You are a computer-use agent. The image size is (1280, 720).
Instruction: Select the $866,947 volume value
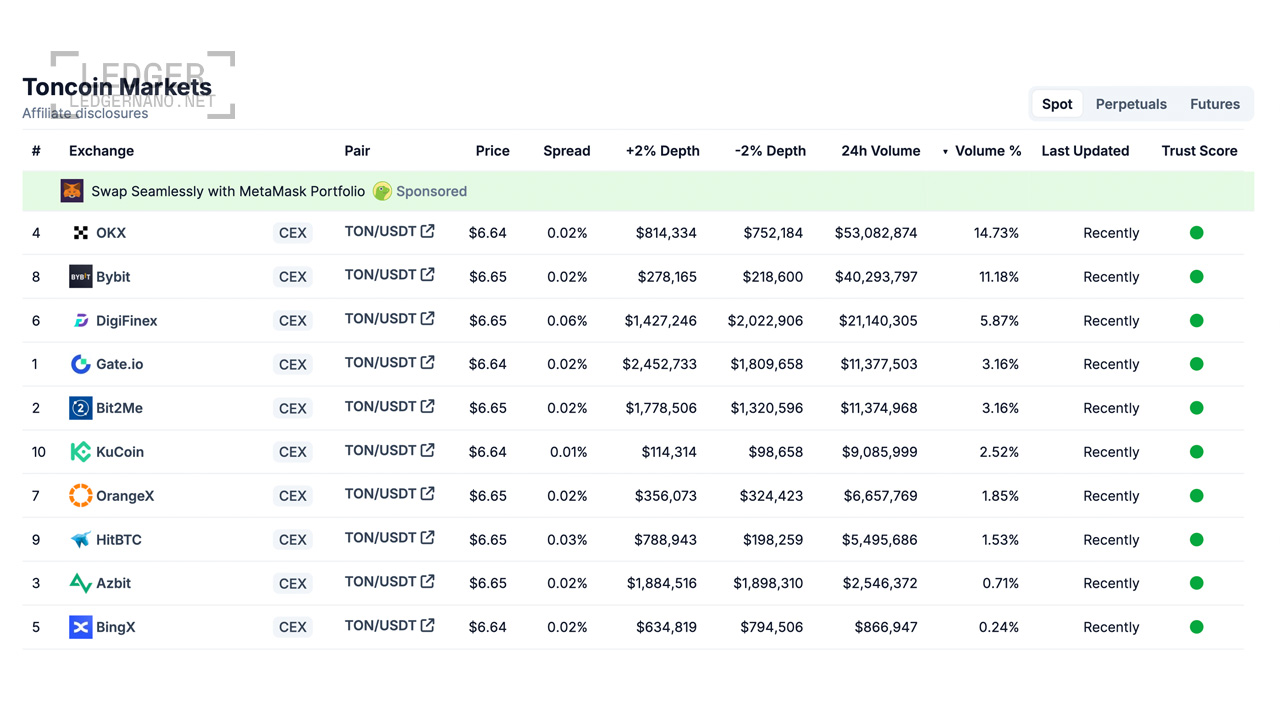[x=886, y=627]
